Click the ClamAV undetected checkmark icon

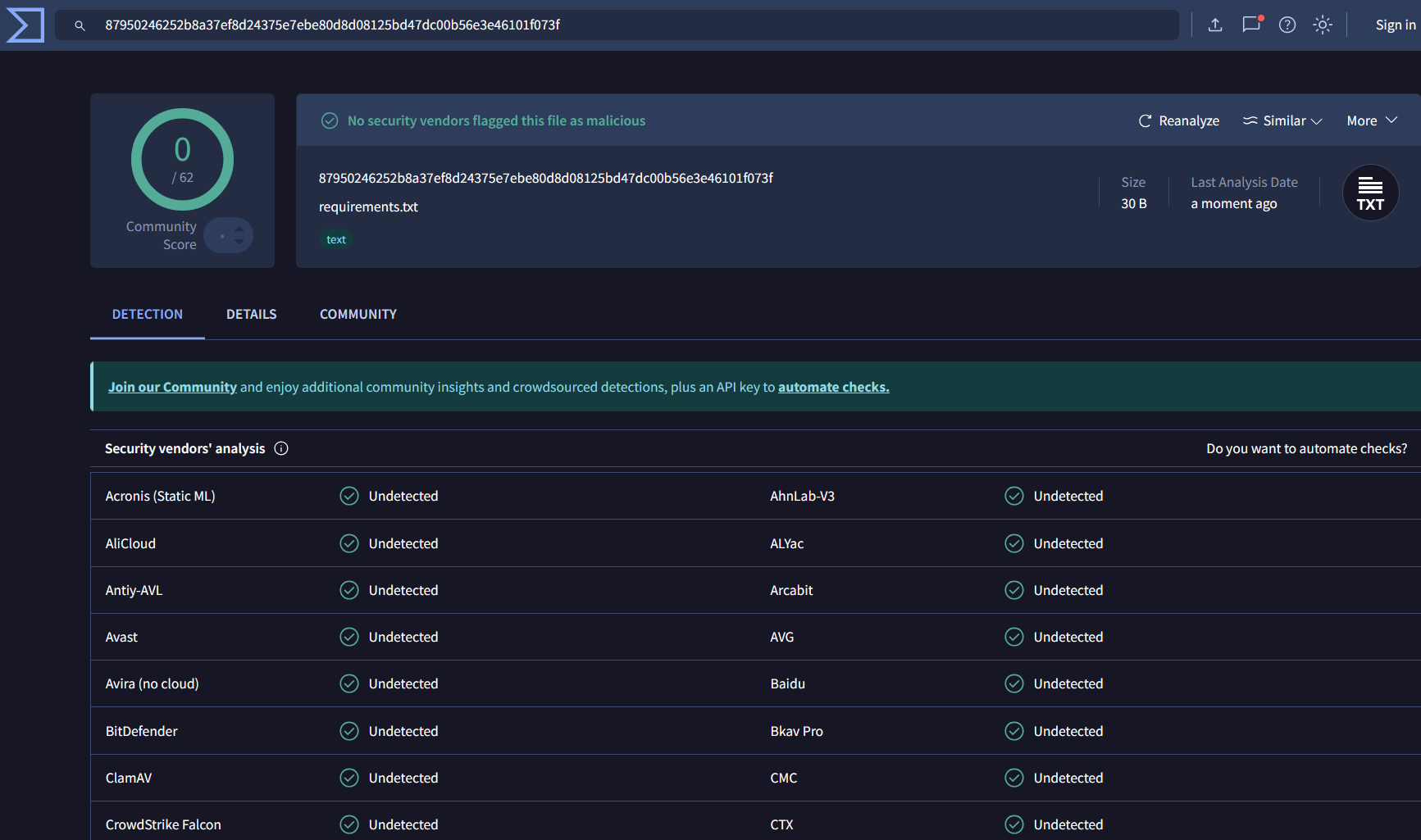[x=349, y=778]
